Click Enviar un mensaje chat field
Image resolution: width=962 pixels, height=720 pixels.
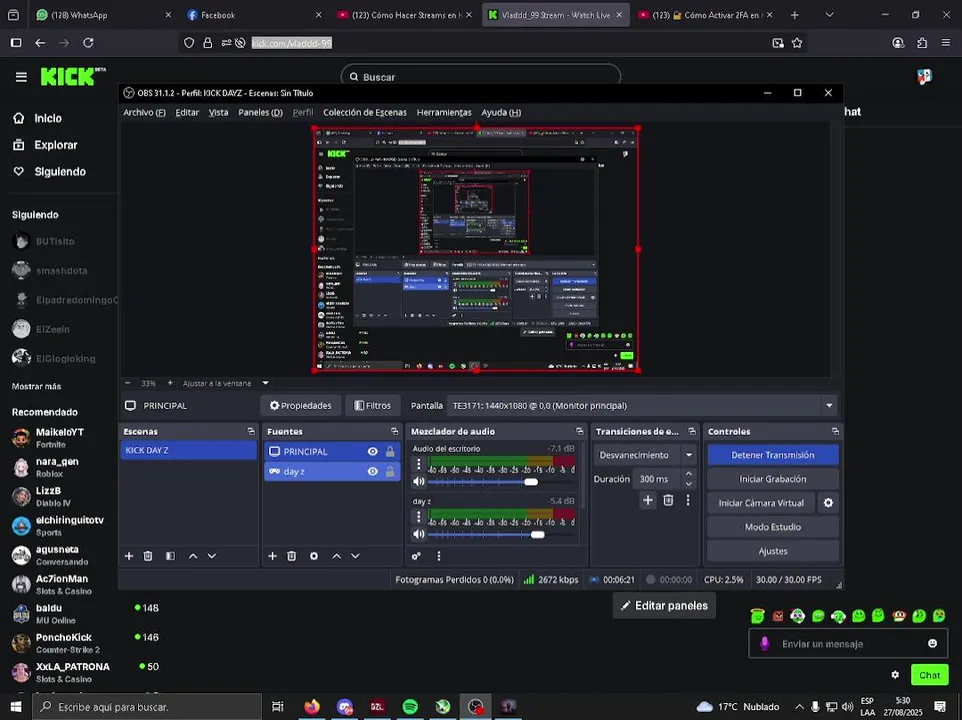click(847, 643)
